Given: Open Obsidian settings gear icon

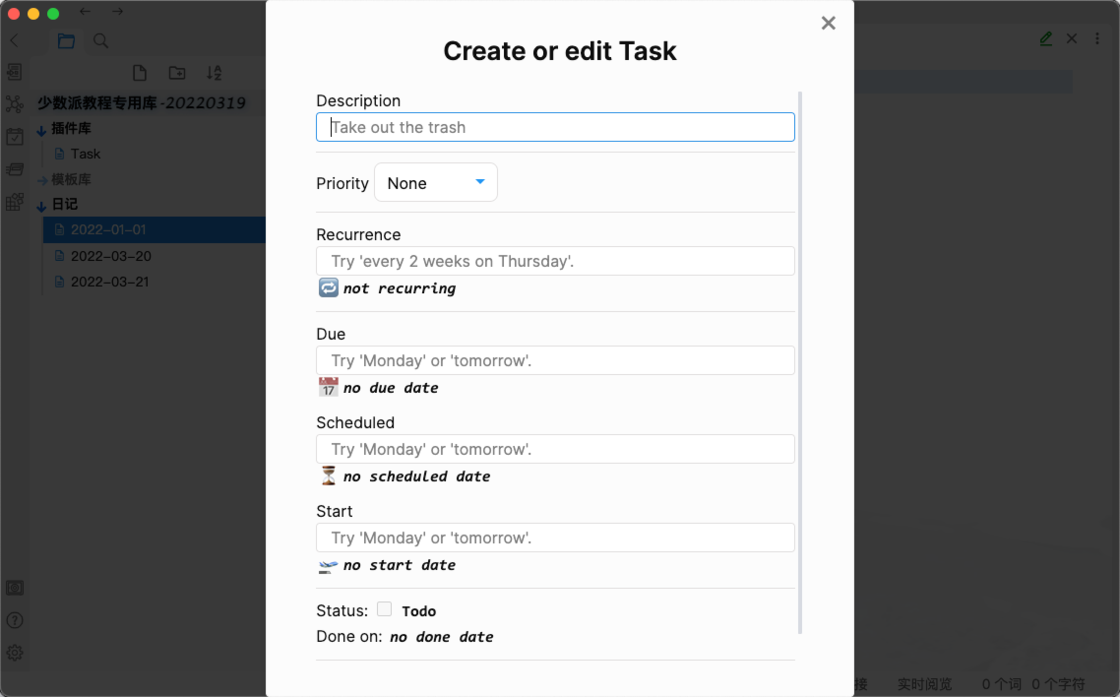Looking at the screenshot, I should pos(14,653).
